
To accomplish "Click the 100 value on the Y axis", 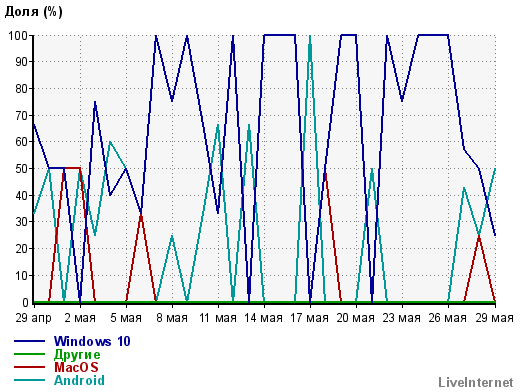I will click(18, 35).
